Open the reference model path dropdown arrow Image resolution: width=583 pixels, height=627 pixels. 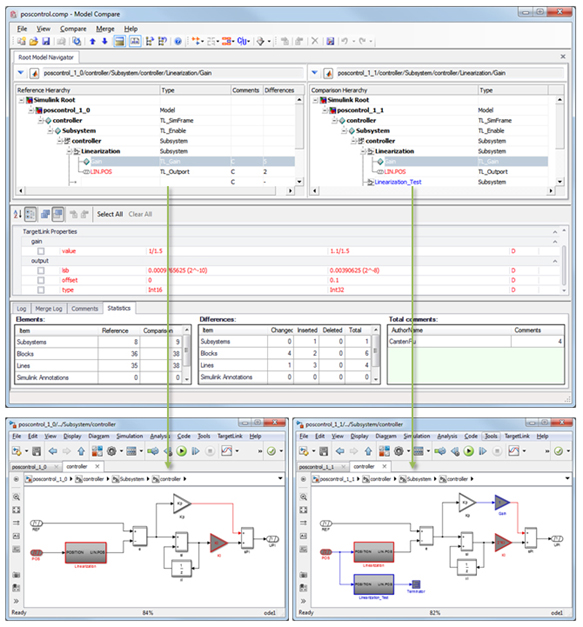point(21,73)
